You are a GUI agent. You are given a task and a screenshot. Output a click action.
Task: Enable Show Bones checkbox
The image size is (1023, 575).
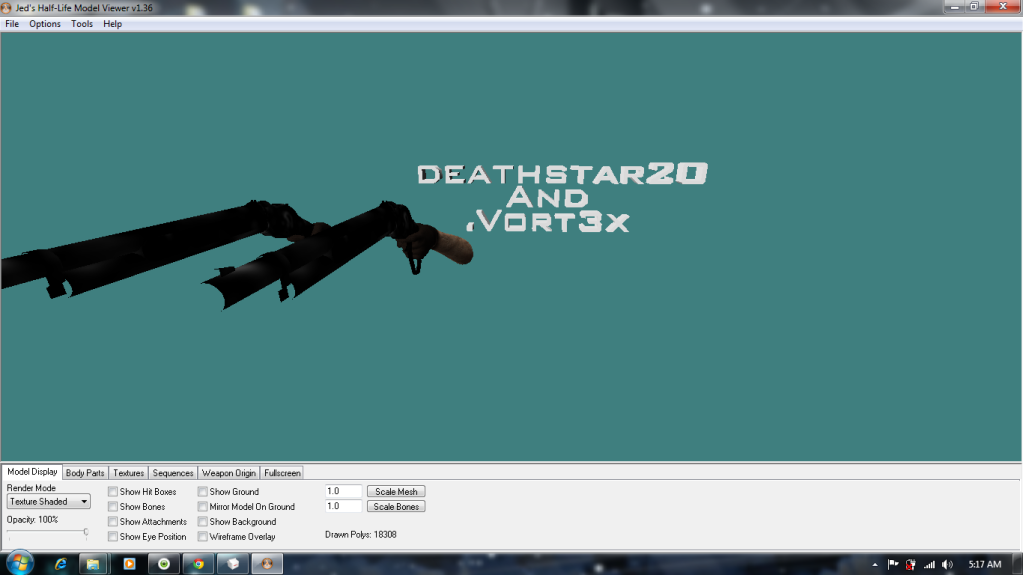tap(113, 506)
